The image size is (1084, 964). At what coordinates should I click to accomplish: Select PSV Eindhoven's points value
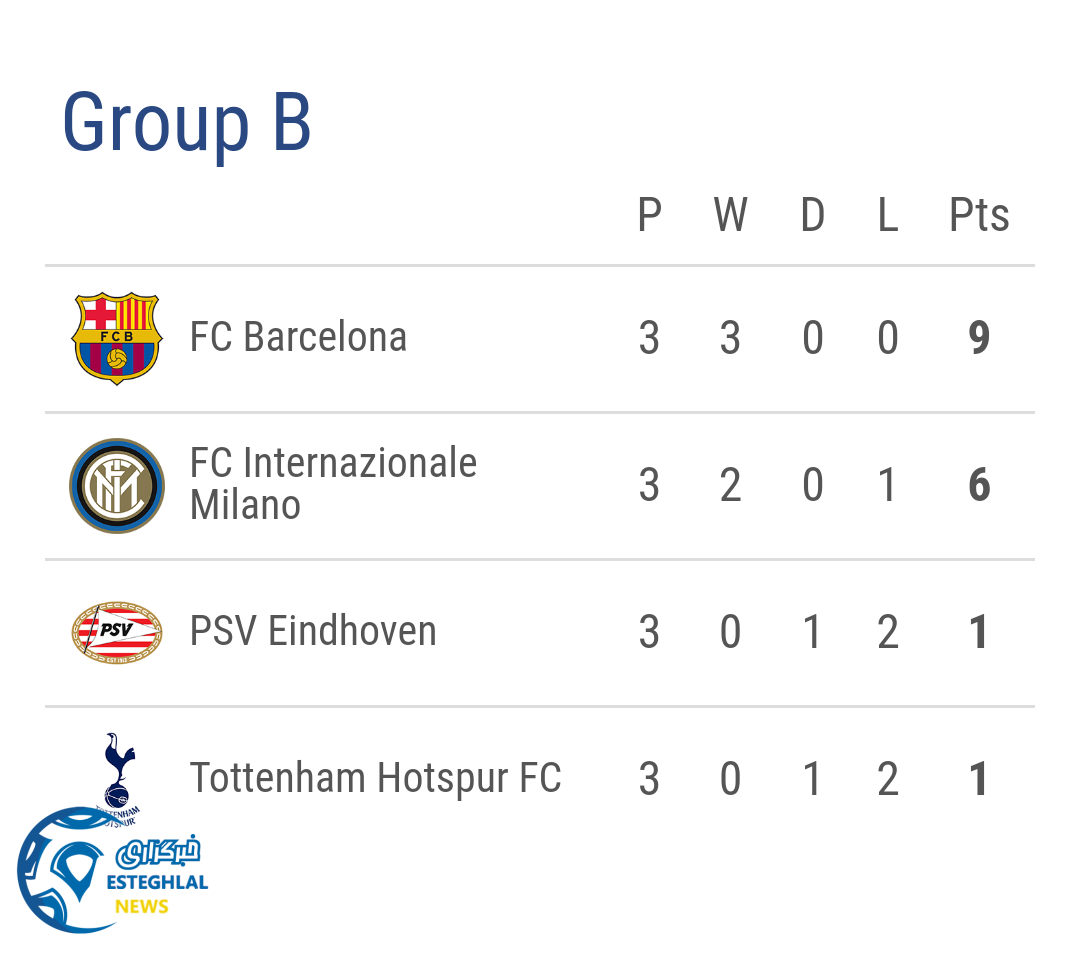(x=979, y=632)
